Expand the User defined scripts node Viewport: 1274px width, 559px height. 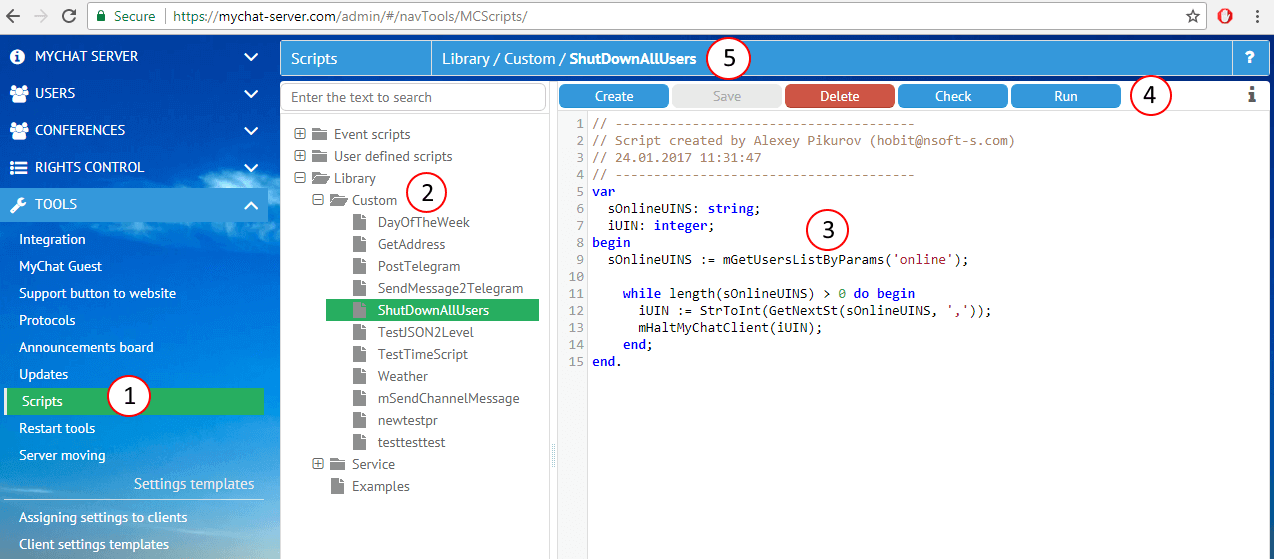point(300,156)
